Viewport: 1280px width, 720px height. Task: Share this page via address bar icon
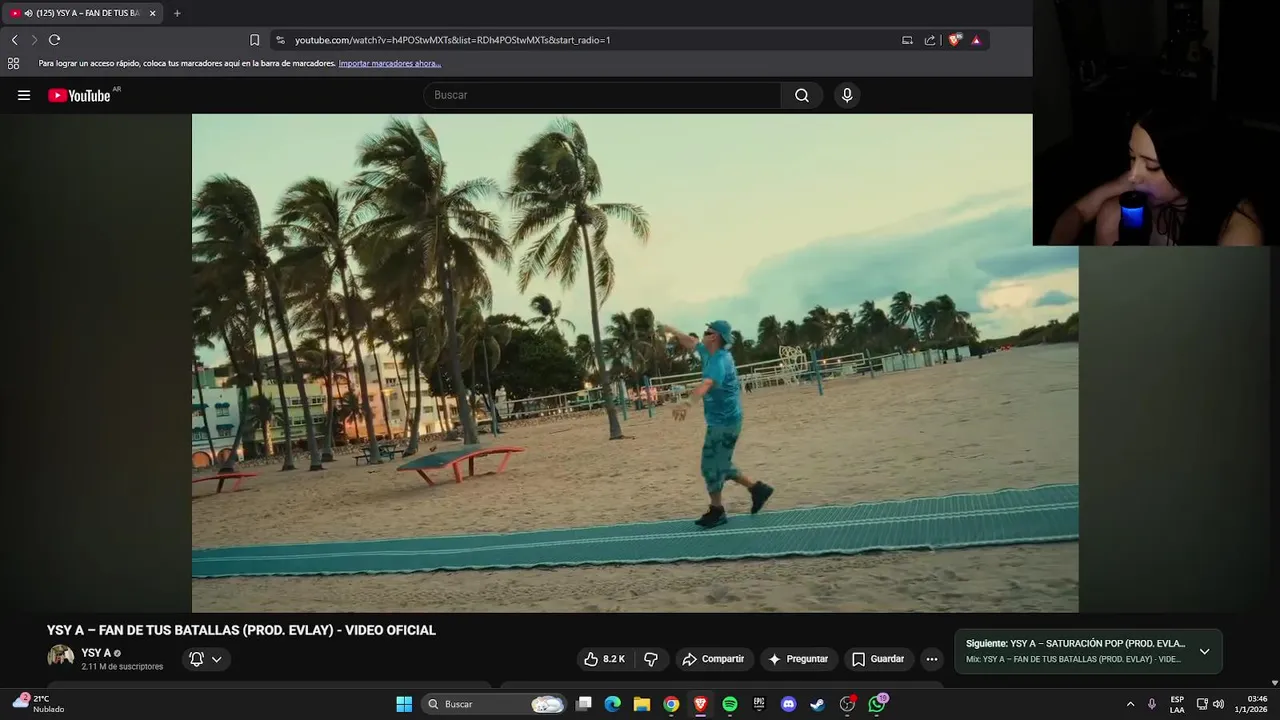[930, 40]
